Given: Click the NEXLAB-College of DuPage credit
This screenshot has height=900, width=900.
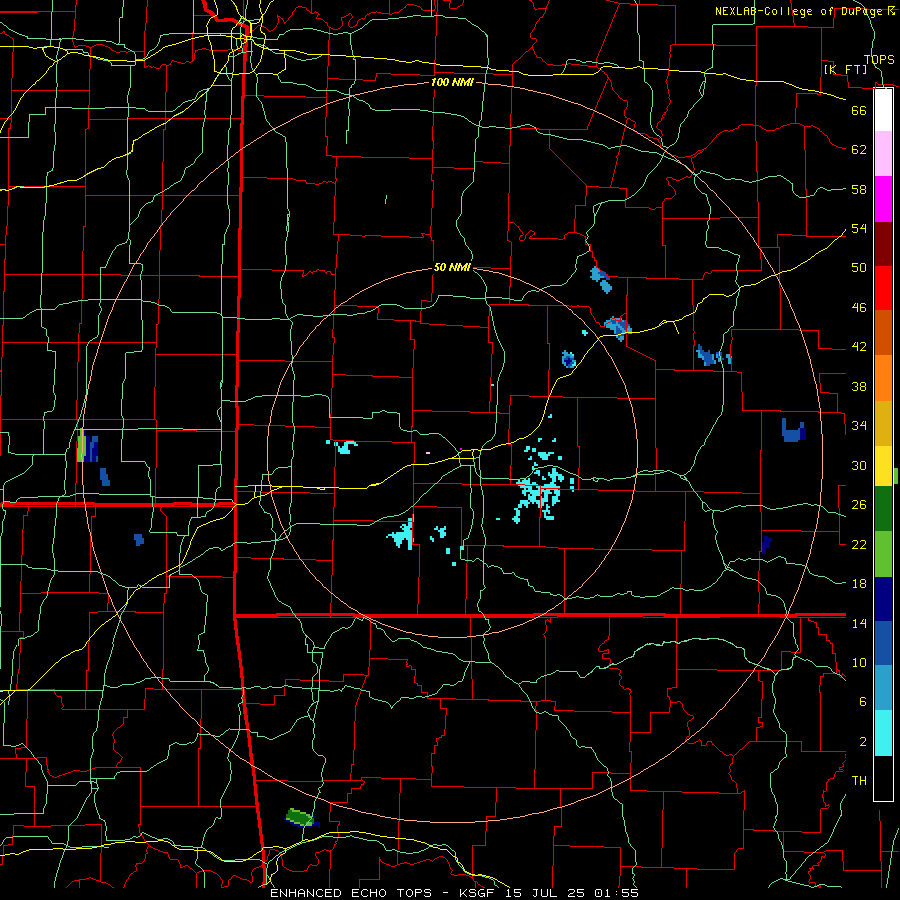Looking at the screenshot, I should click(805, 11).
